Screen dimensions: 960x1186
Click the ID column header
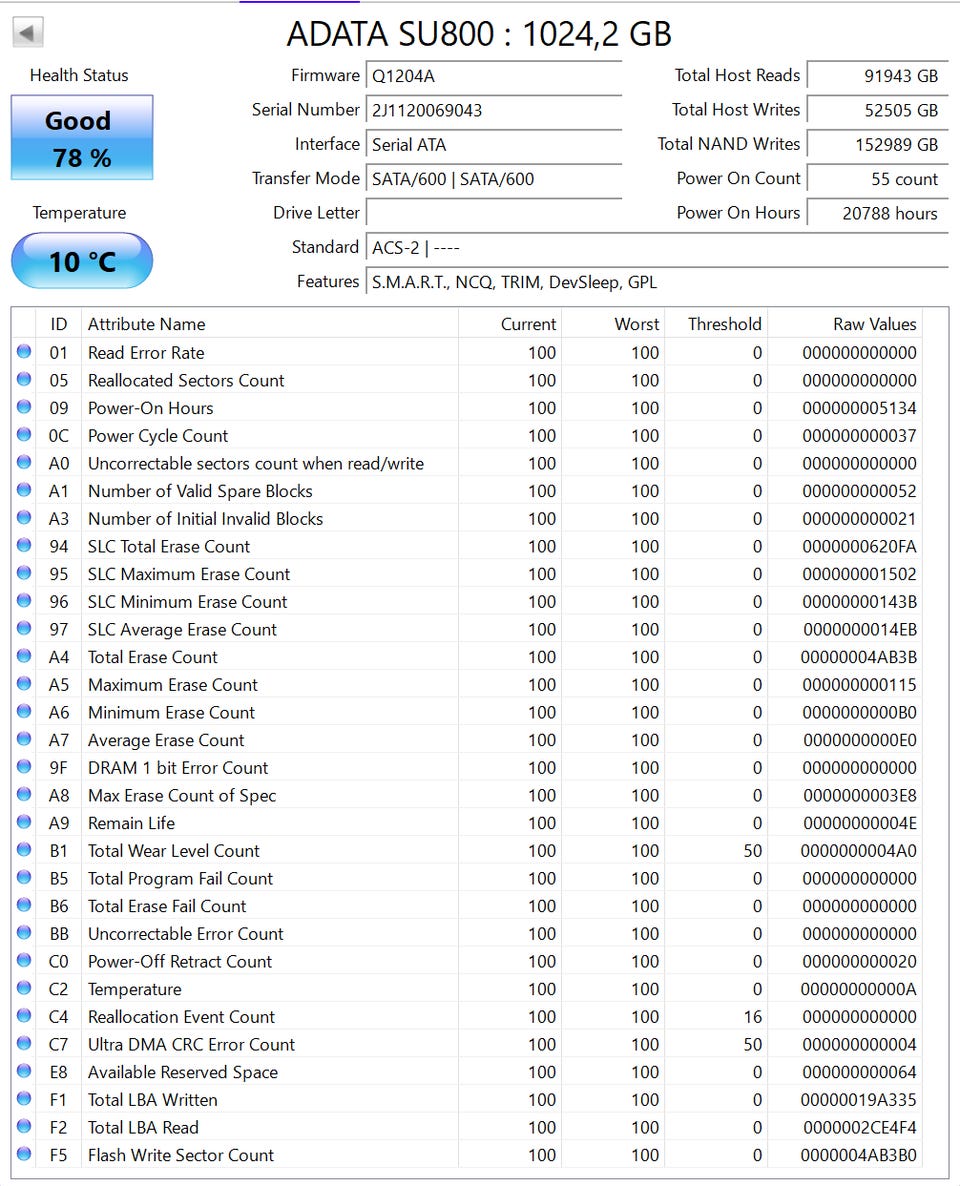pos(59,324)
